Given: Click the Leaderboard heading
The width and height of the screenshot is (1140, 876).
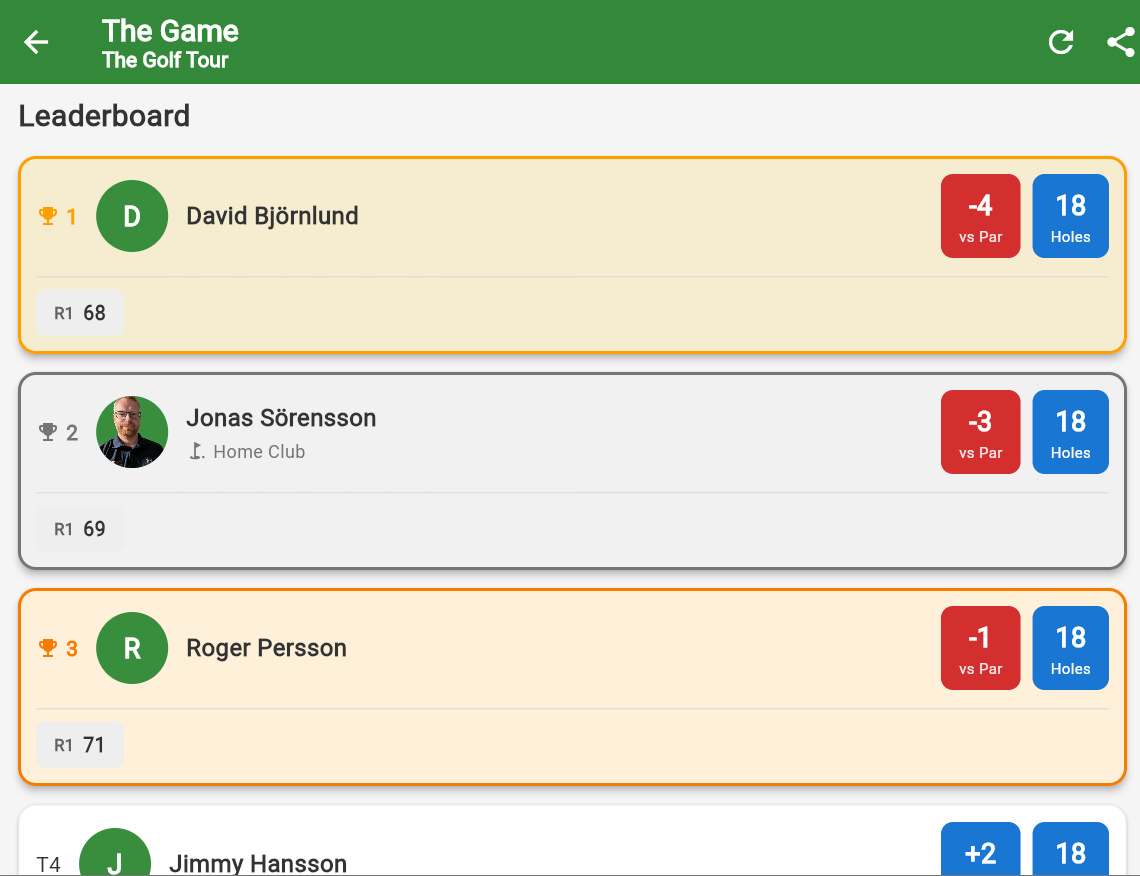Looking at the screenshot, I should tap(104, 116).
